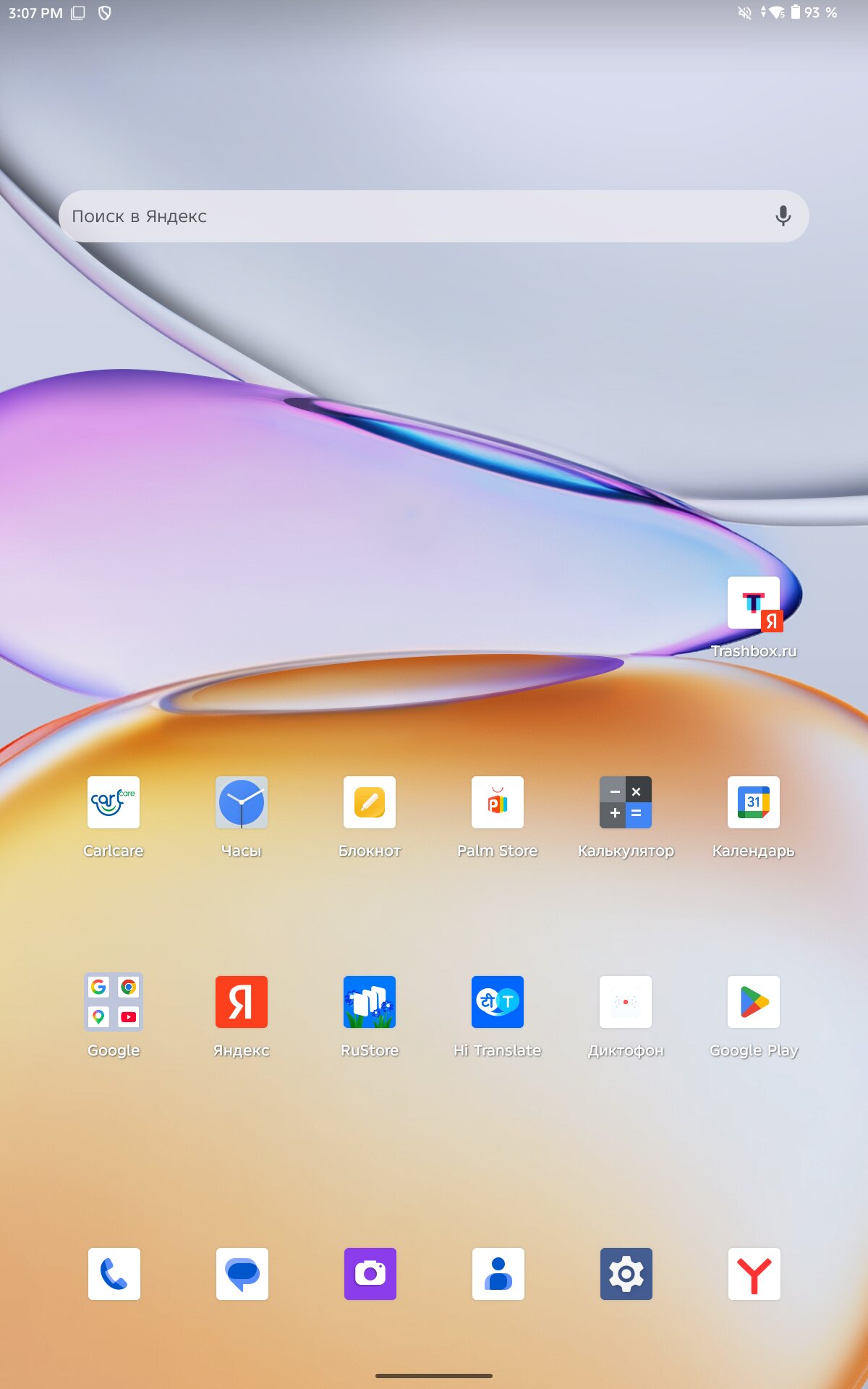Launch Yandex Browser in the dock
This screenshot has width=868, height=1389.
tap(754, 1274)
